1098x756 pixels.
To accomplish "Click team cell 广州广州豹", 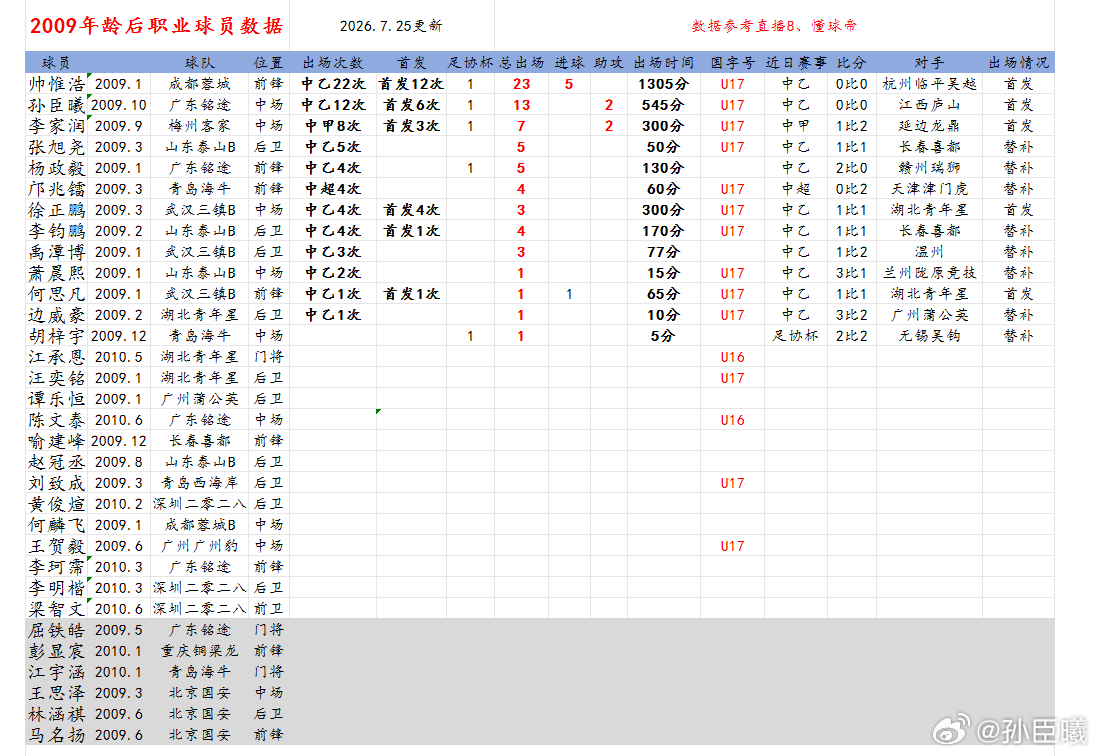I will pos(200,546).
